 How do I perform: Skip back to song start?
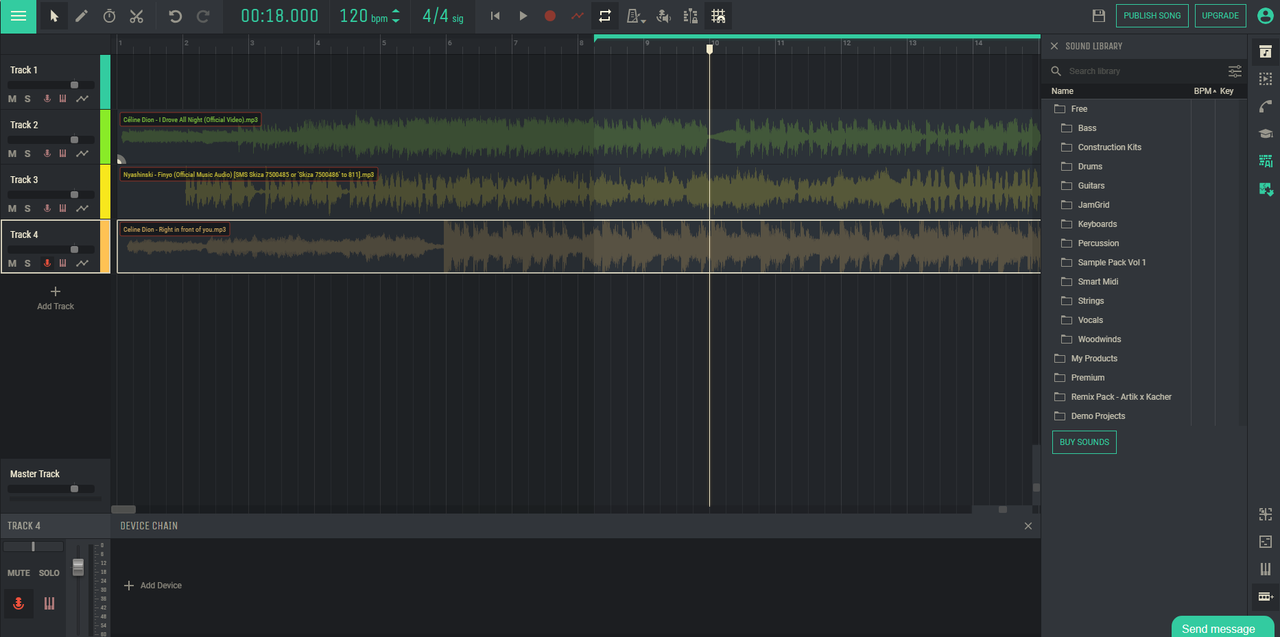point(495,16)
